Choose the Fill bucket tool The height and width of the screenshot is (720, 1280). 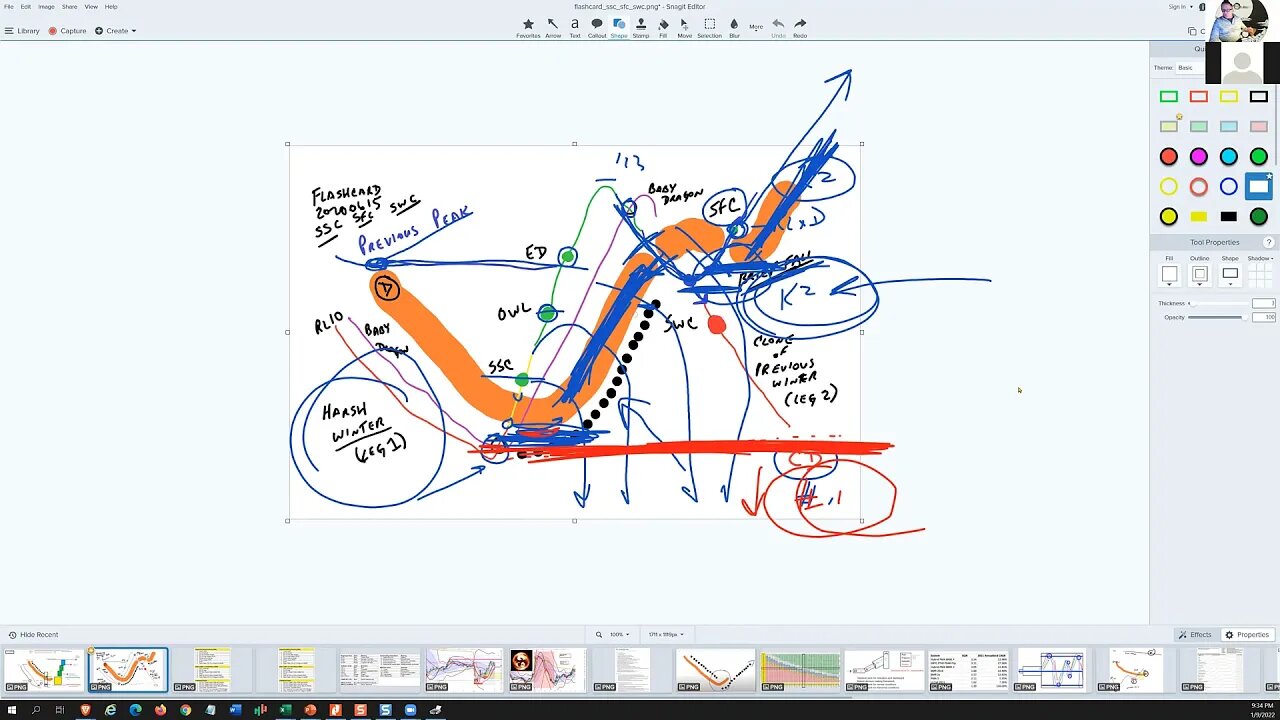(663, 27)
